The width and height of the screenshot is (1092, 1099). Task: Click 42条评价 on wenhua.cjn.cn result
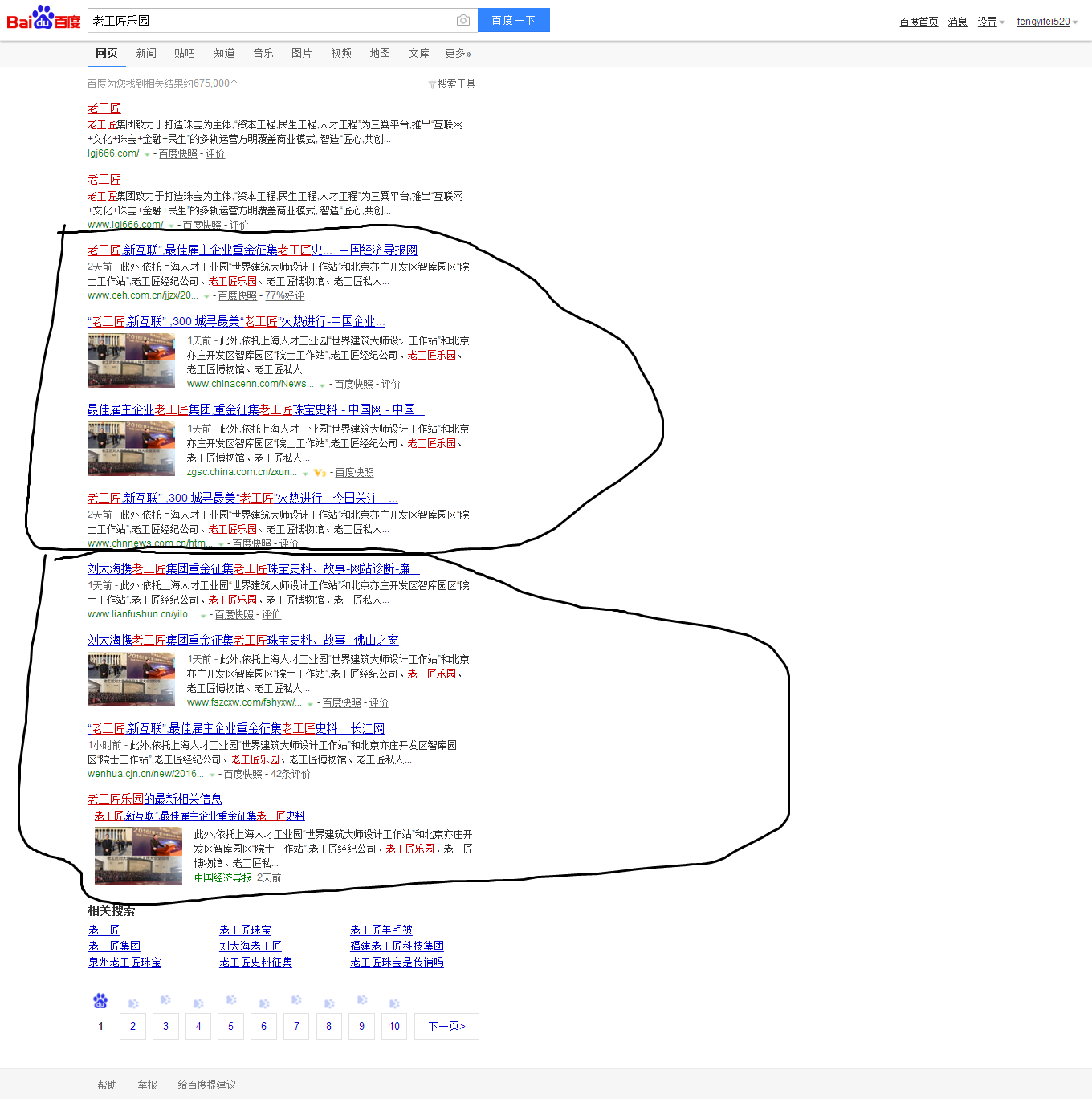click(291, 775)
